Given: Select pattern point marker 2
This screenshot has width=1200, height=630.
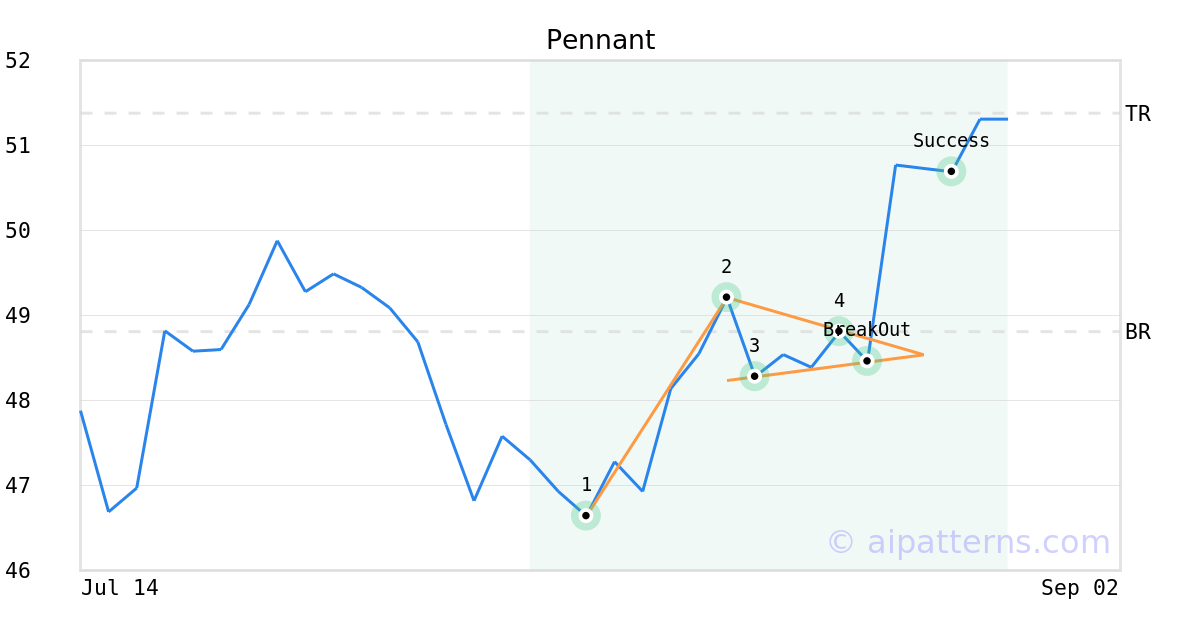Looking at the screenshot, I should [726, 297].
